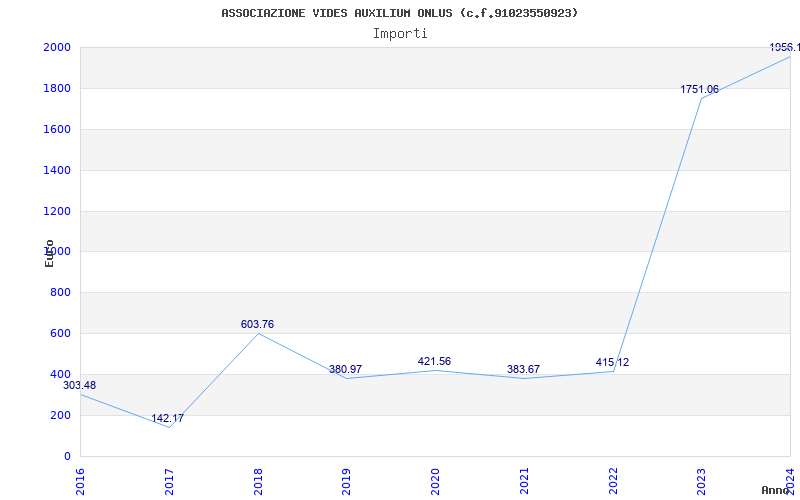The image size is (800, 500).
Task: Click the Euro y-axis title
Action: coord(49,253)
